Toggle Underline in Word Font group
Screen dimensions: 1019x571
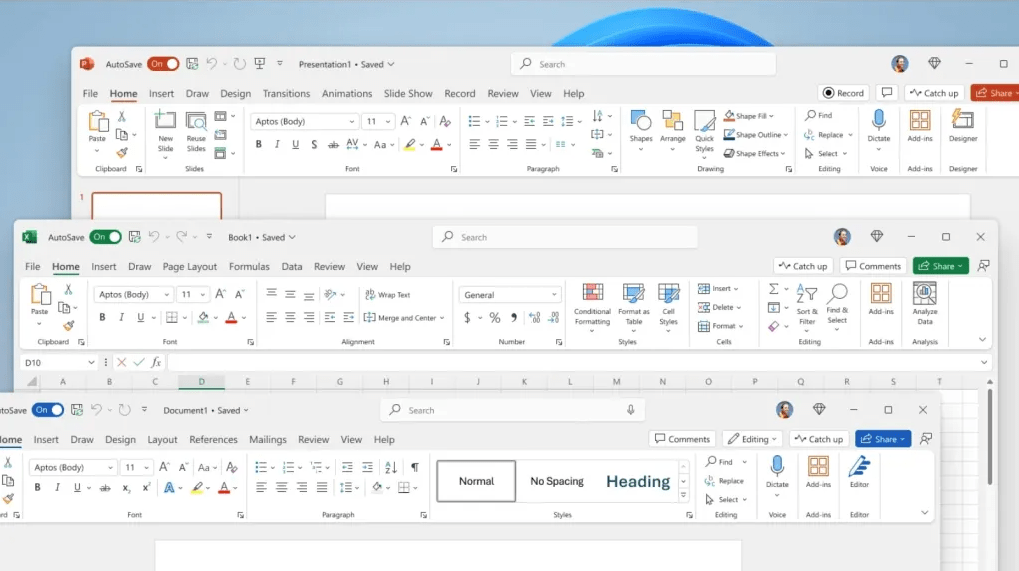77,488
